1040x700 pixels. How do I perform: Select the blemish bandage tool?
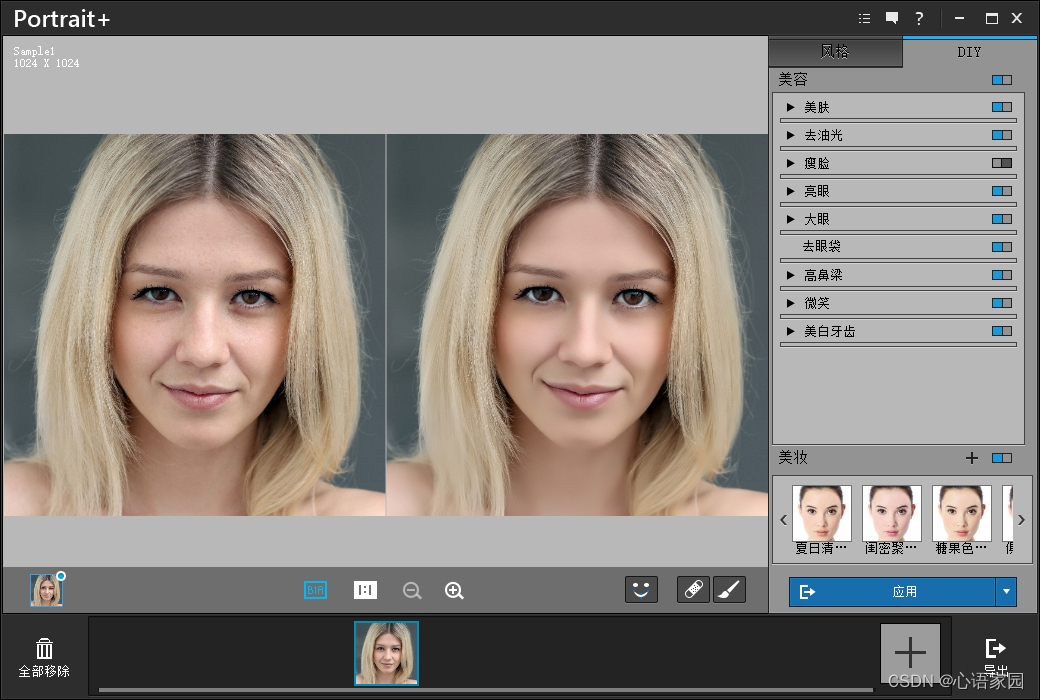[x=693, y=590]
